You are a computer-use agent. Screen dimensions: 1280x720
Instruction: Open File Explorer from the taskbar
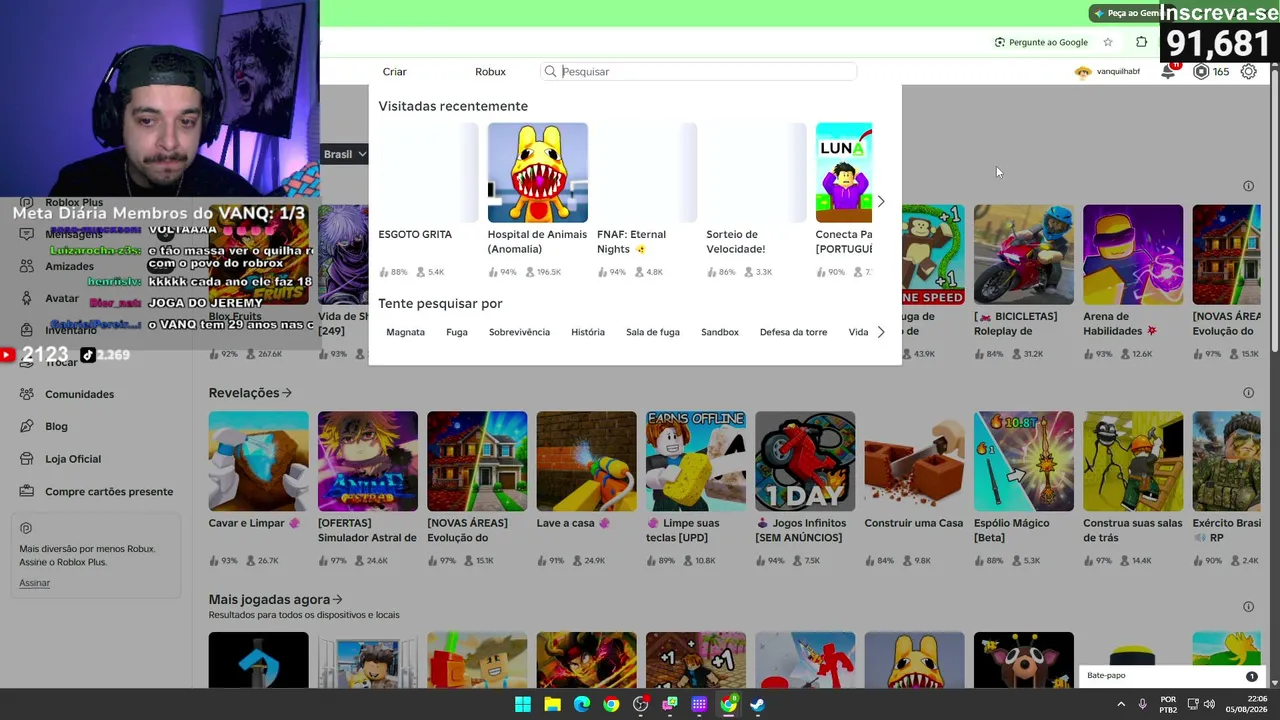tap(552, 704)
